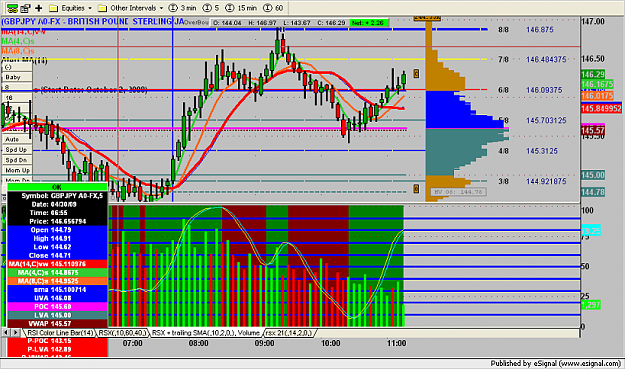This screenshot has width=625, height=369.
Task: Click the 7/8 level price 146.484375
Action: (546, 59)
